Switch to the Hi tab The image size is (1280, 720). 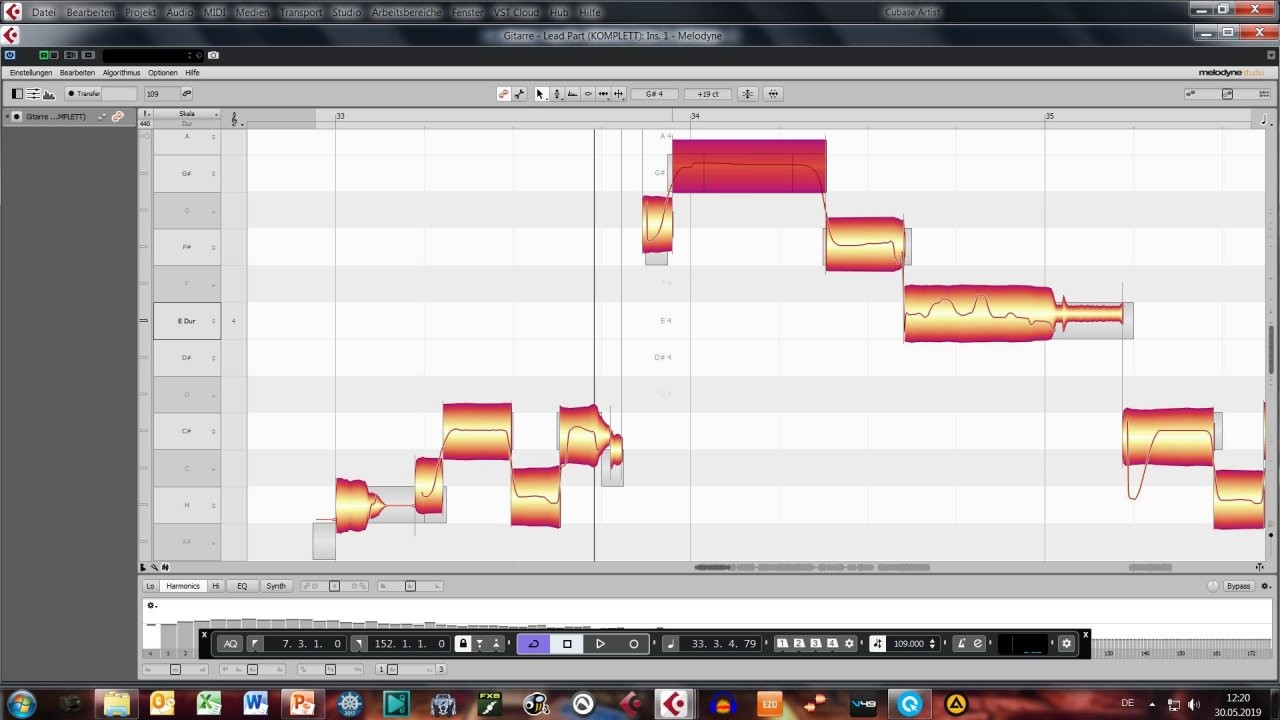(x=215, y=586)
